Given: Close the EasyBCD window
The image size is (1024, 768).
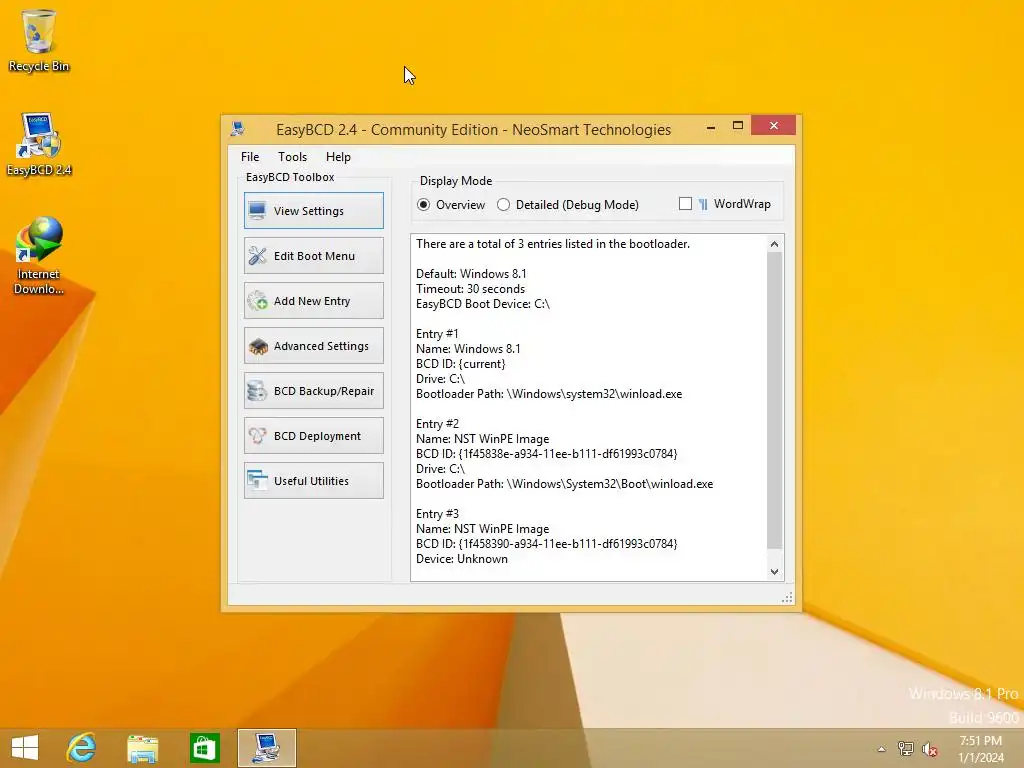Looking at the screenshot, I should pyautogui.click(x=773, y=125).
